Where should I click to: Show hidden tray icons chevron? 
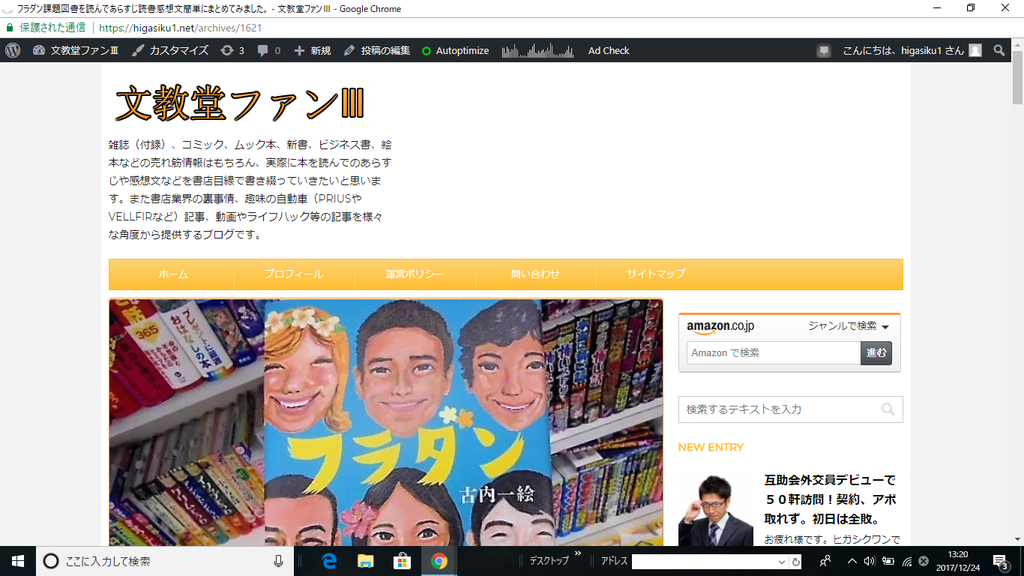click(x=852, y=561)
